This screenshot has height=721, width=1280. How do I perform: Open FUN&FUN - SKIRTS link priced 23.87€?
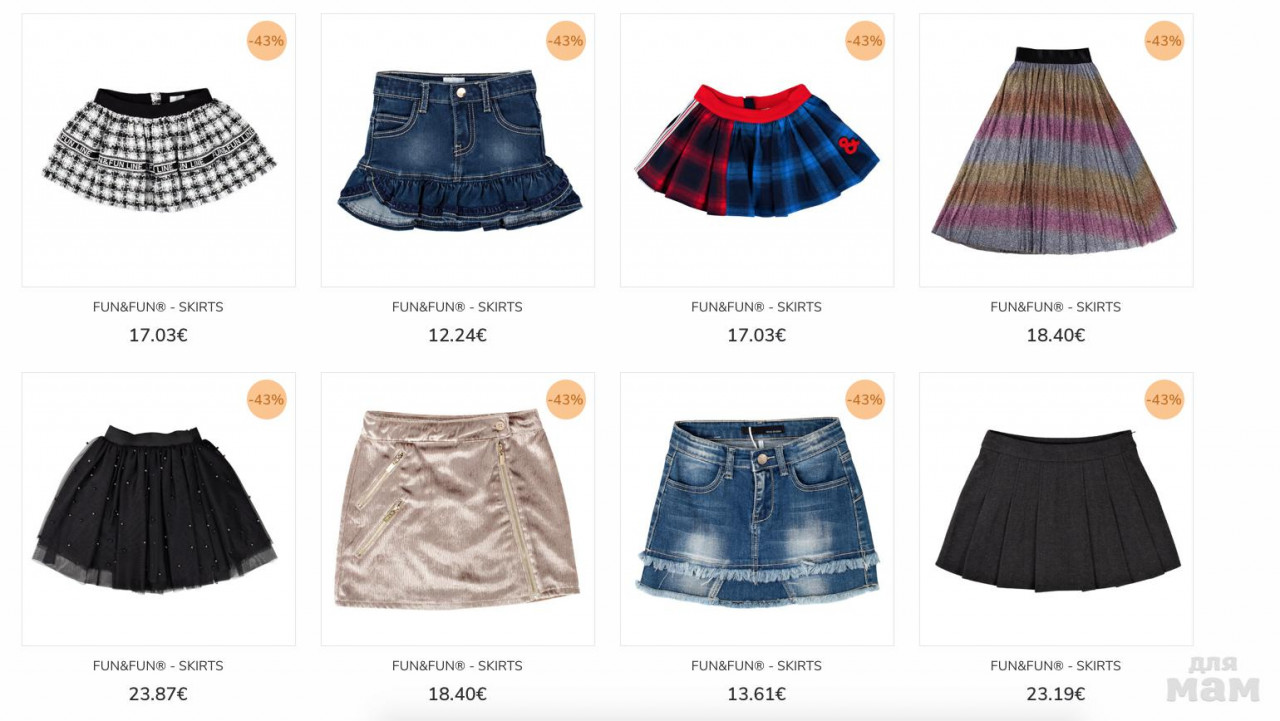[x=158, y=666]
